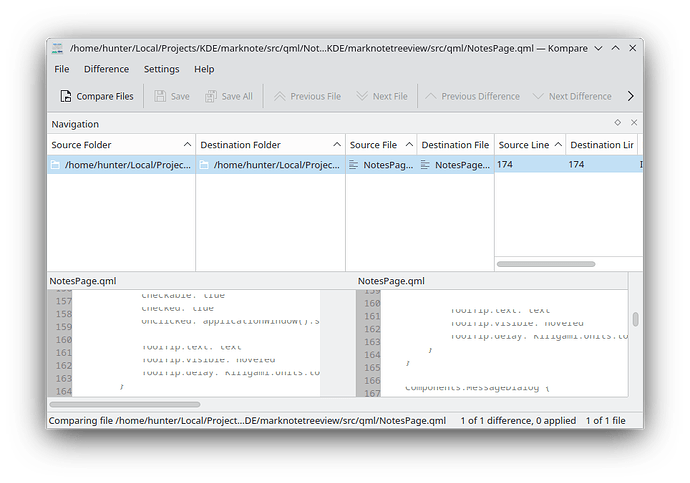This screenshot has height=483, width=690.
Task: Sort by Destination Folder column header
Action: click(x=271, y=145)
